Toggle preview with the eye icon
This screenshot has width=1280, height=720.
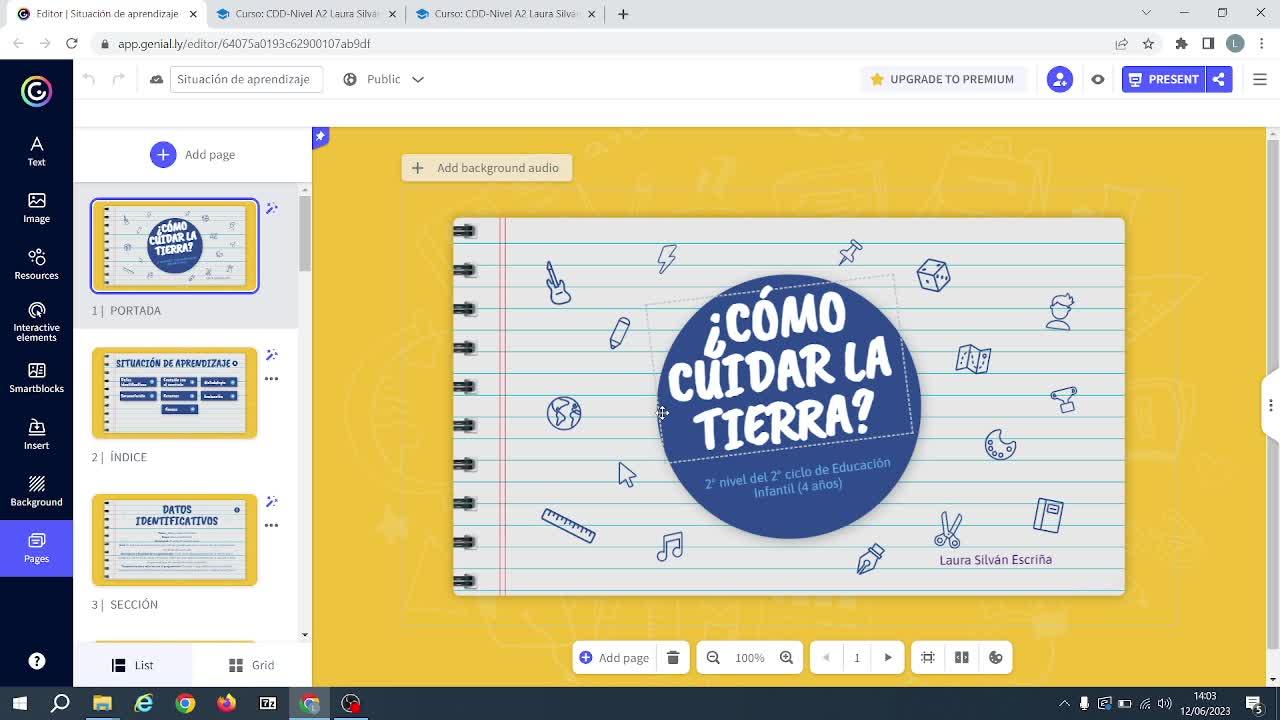[x=1098, y=79]
